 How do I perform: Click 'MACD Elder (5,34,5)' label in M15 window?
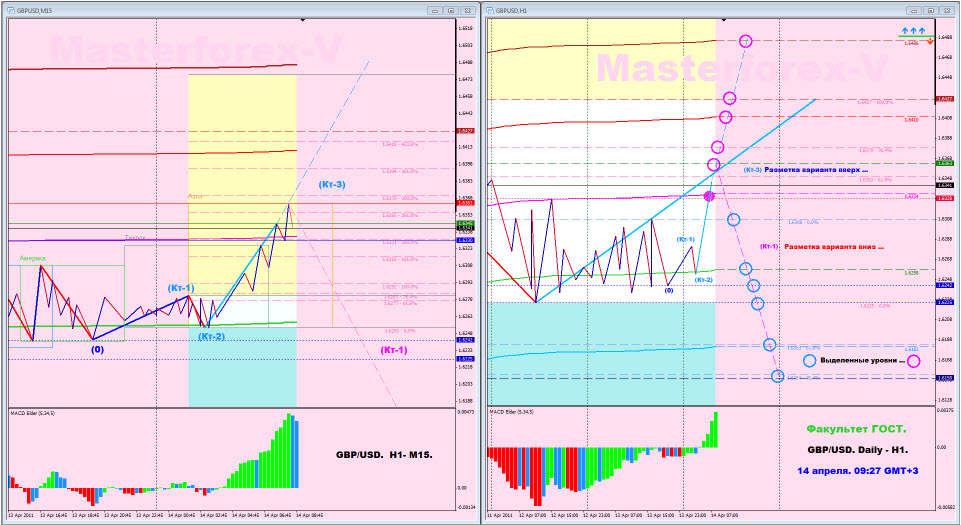point(32,413)
